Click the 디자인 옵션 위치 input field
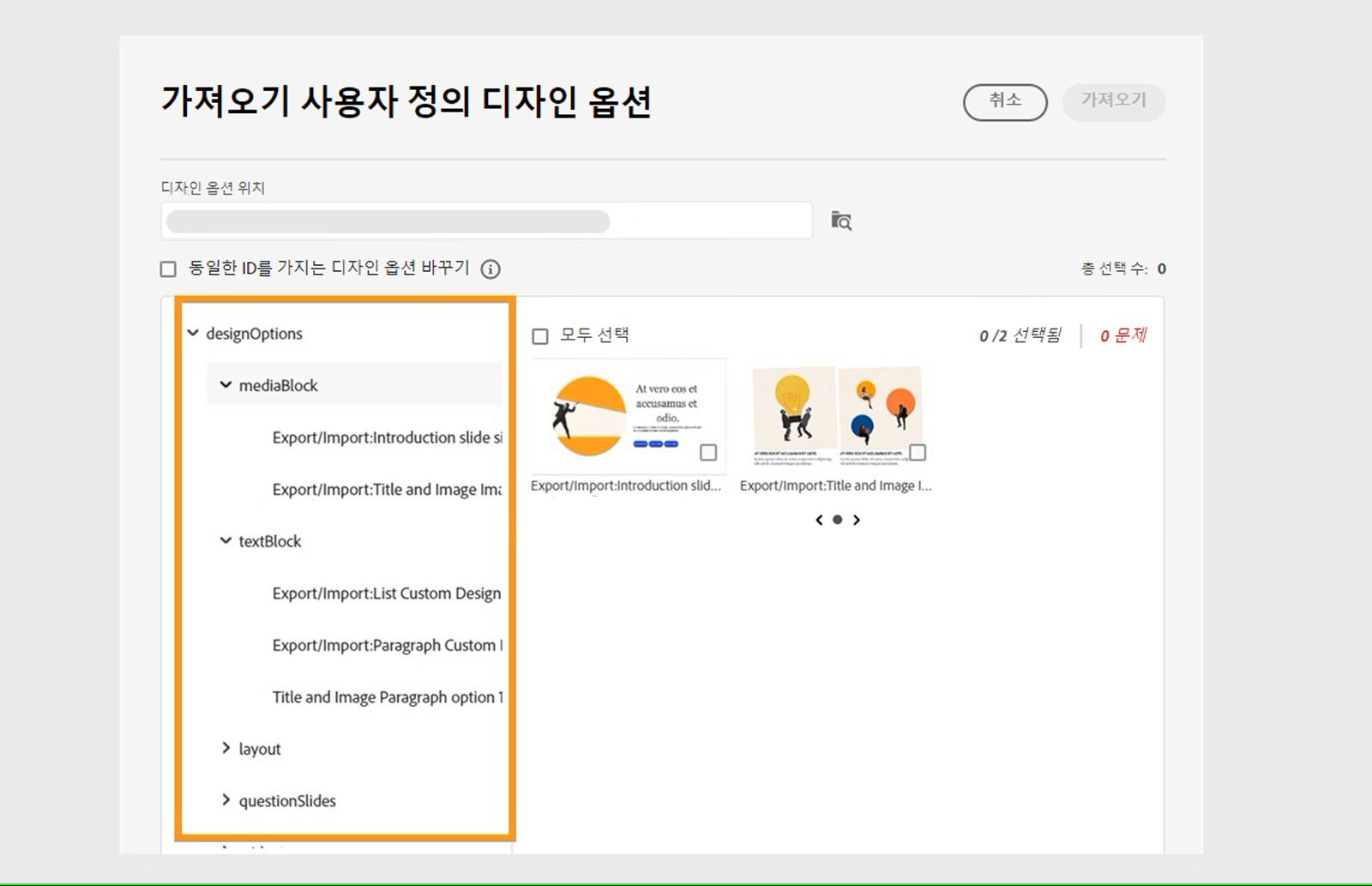 (484, 220)
